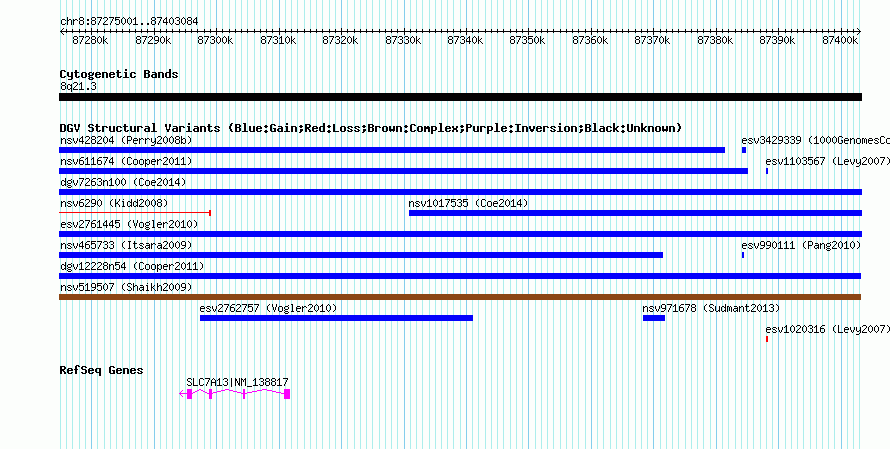Select the 8q21.3 band label

point(78,86)
